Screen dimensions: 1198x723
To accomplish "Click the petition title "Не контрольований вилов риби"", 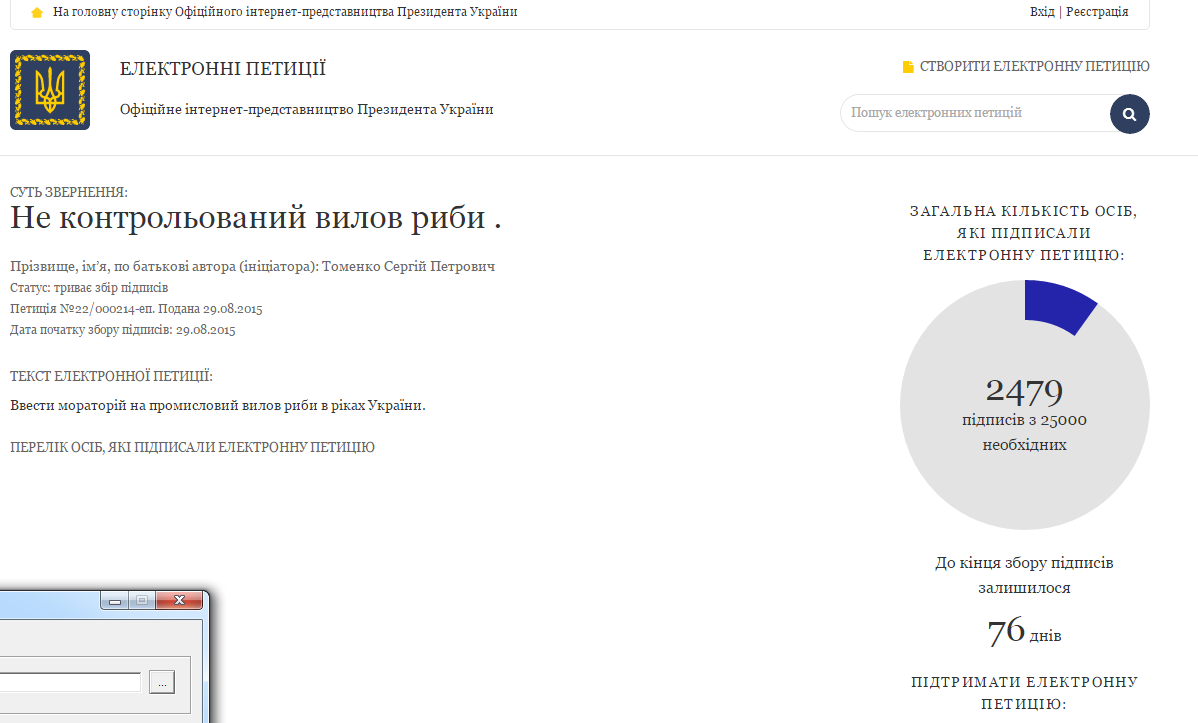I will point(255,217).
